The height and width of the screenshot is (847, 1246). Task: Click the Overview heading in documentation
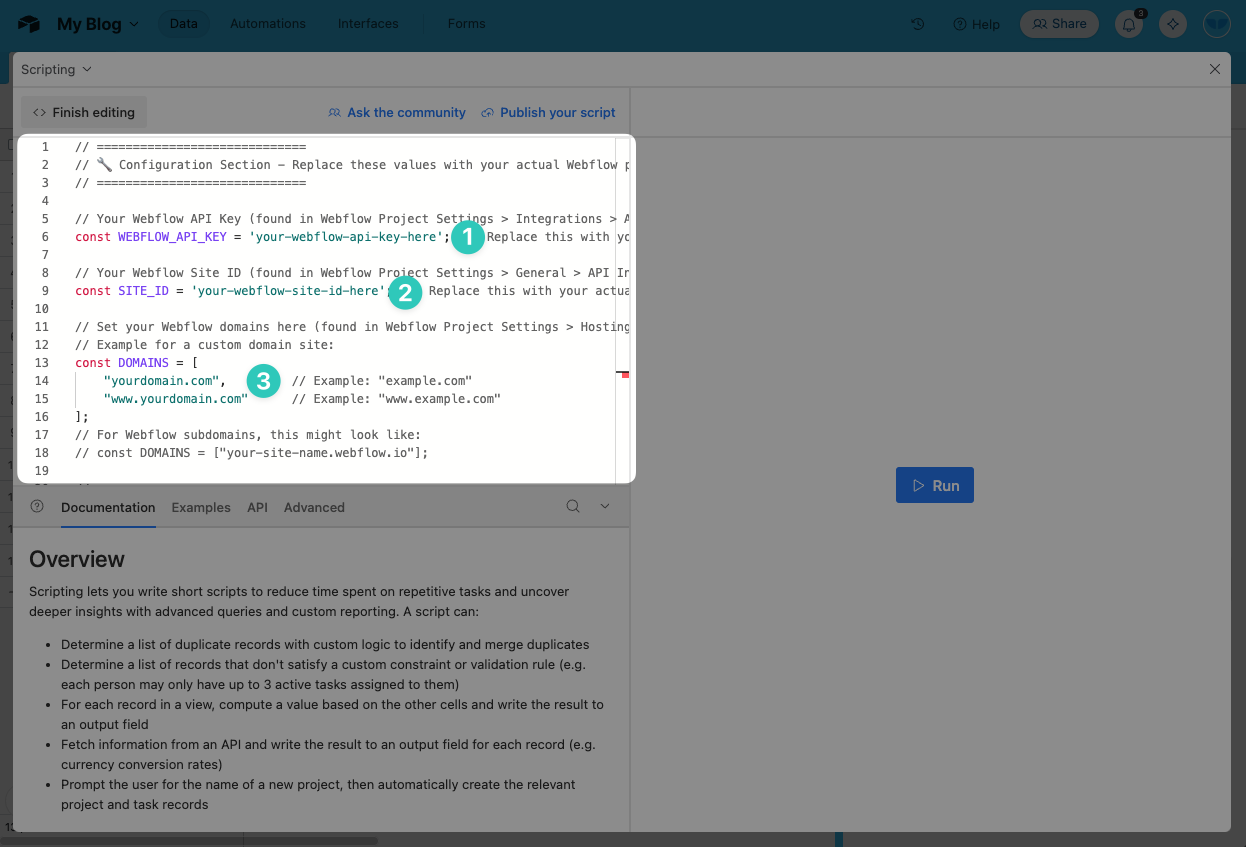pos(77,559)
